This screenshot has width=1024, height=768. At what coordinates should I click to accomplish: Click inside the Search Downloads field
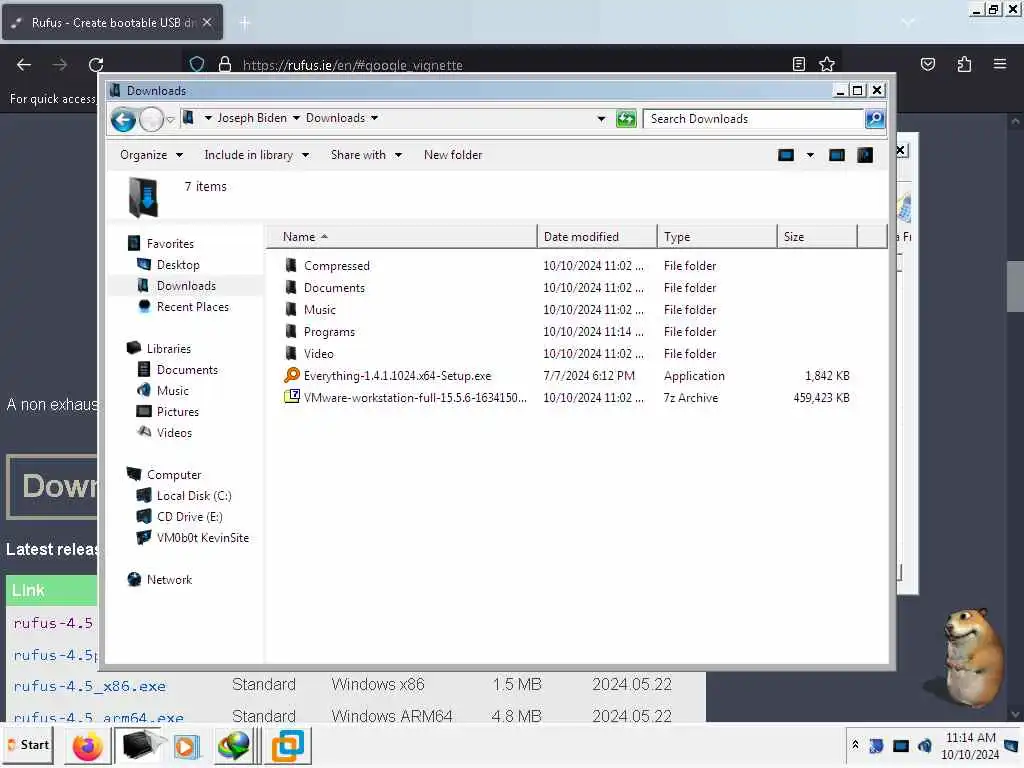[x=753, y=119]
